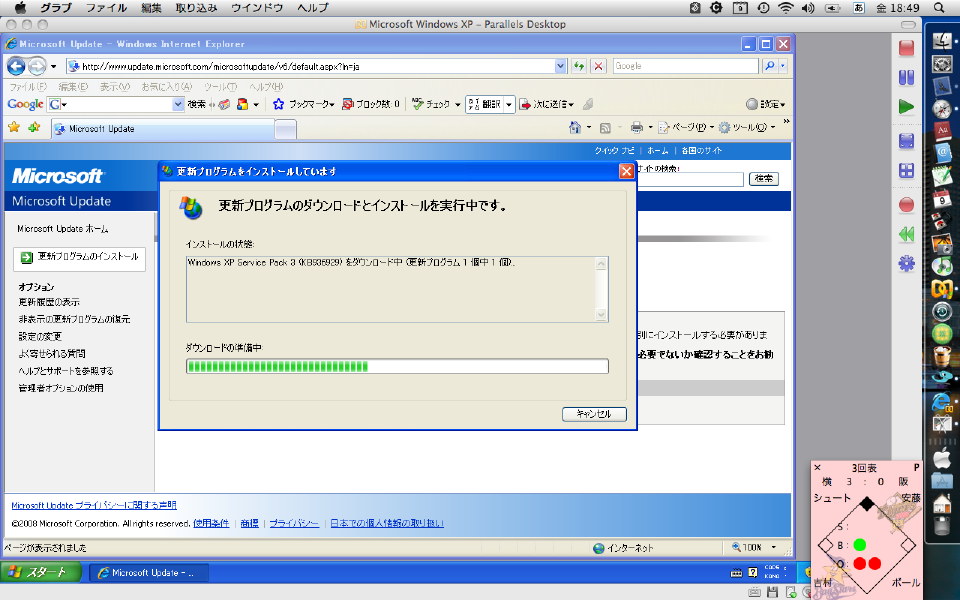Click the Google search box in IE
Image resolution: width=960 pixels, height=600 pixels.
686,66
